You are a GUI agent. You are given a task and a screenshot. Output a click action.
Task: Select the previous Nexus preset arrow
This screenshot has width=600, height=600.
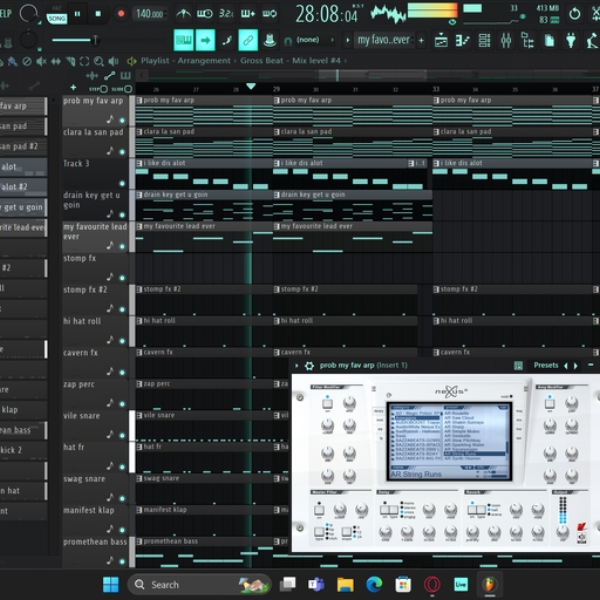click(566, 366)
